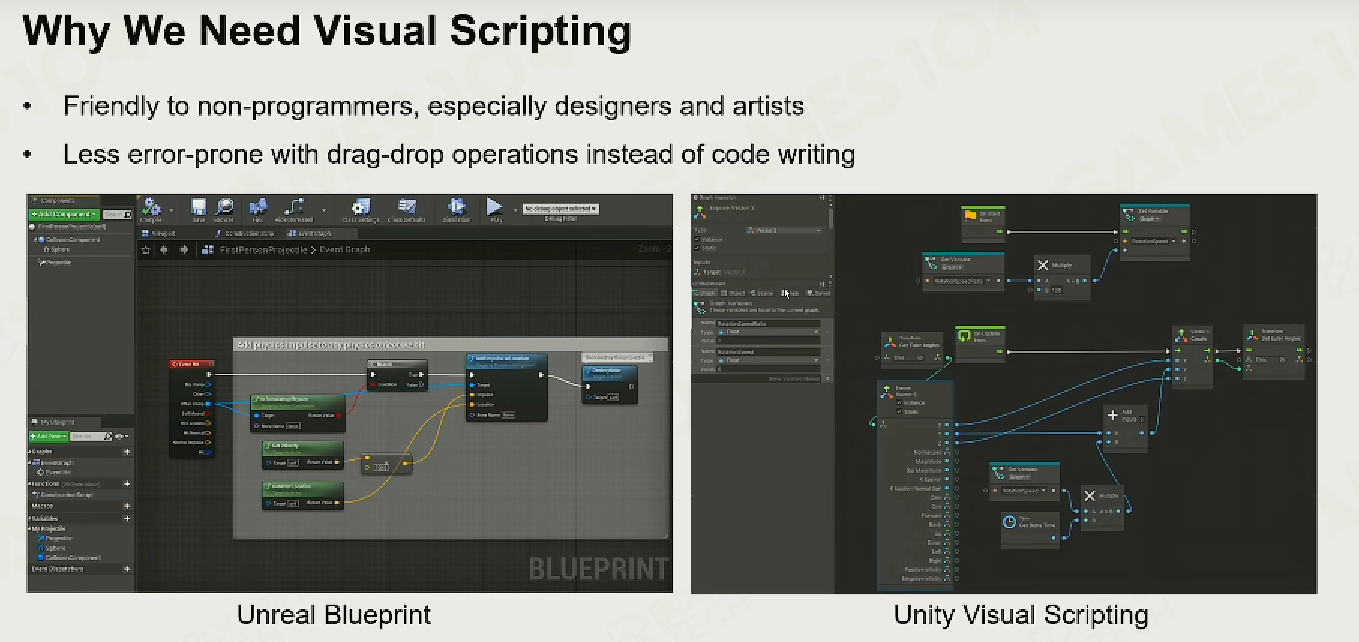Click the plus icon on the Macros row

pos(127,506)
